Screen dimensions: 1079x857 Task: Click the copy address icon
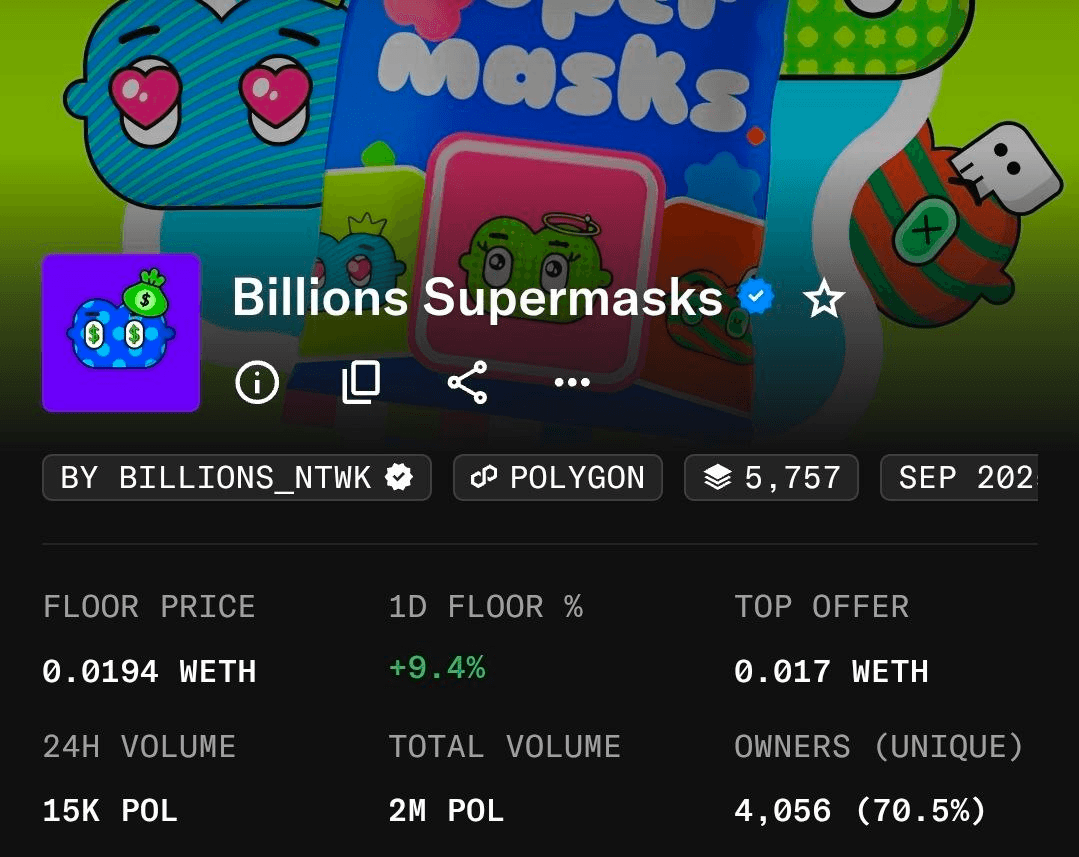[361, 382]
